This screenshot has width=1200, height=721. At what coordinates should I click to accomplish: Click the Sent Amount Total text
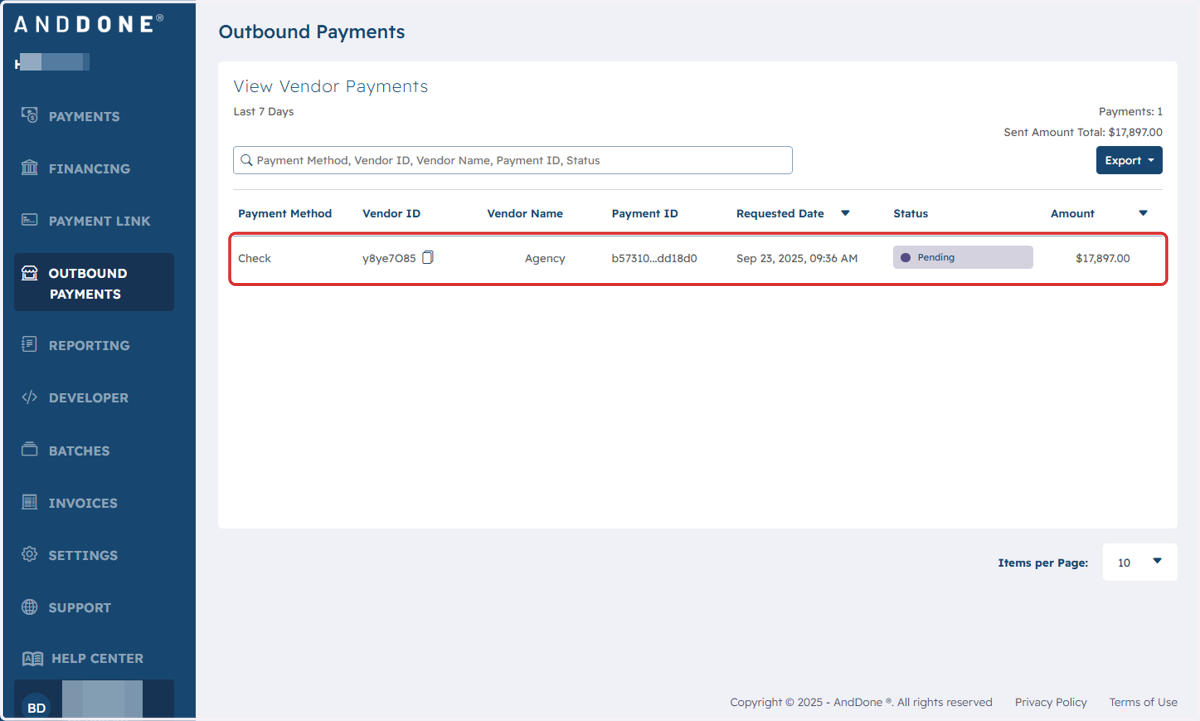tap(1083, 132)
